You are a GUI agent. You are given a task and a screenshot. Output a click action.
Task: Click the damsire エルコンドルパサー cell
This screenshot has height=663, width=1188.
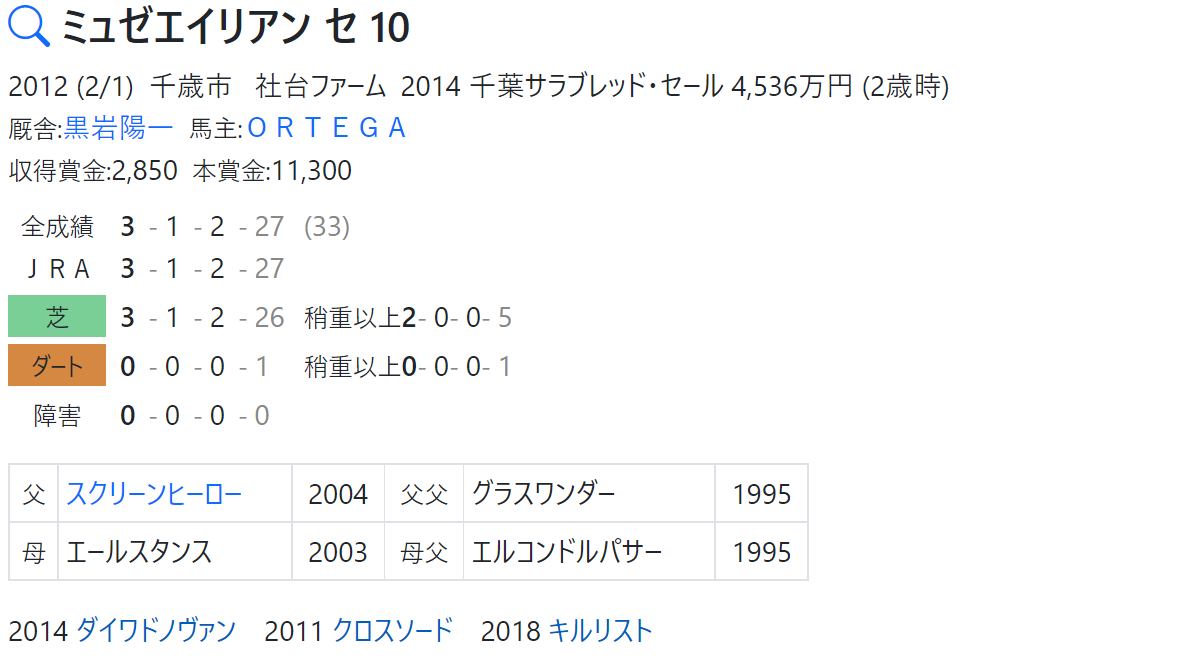[589, 552]
